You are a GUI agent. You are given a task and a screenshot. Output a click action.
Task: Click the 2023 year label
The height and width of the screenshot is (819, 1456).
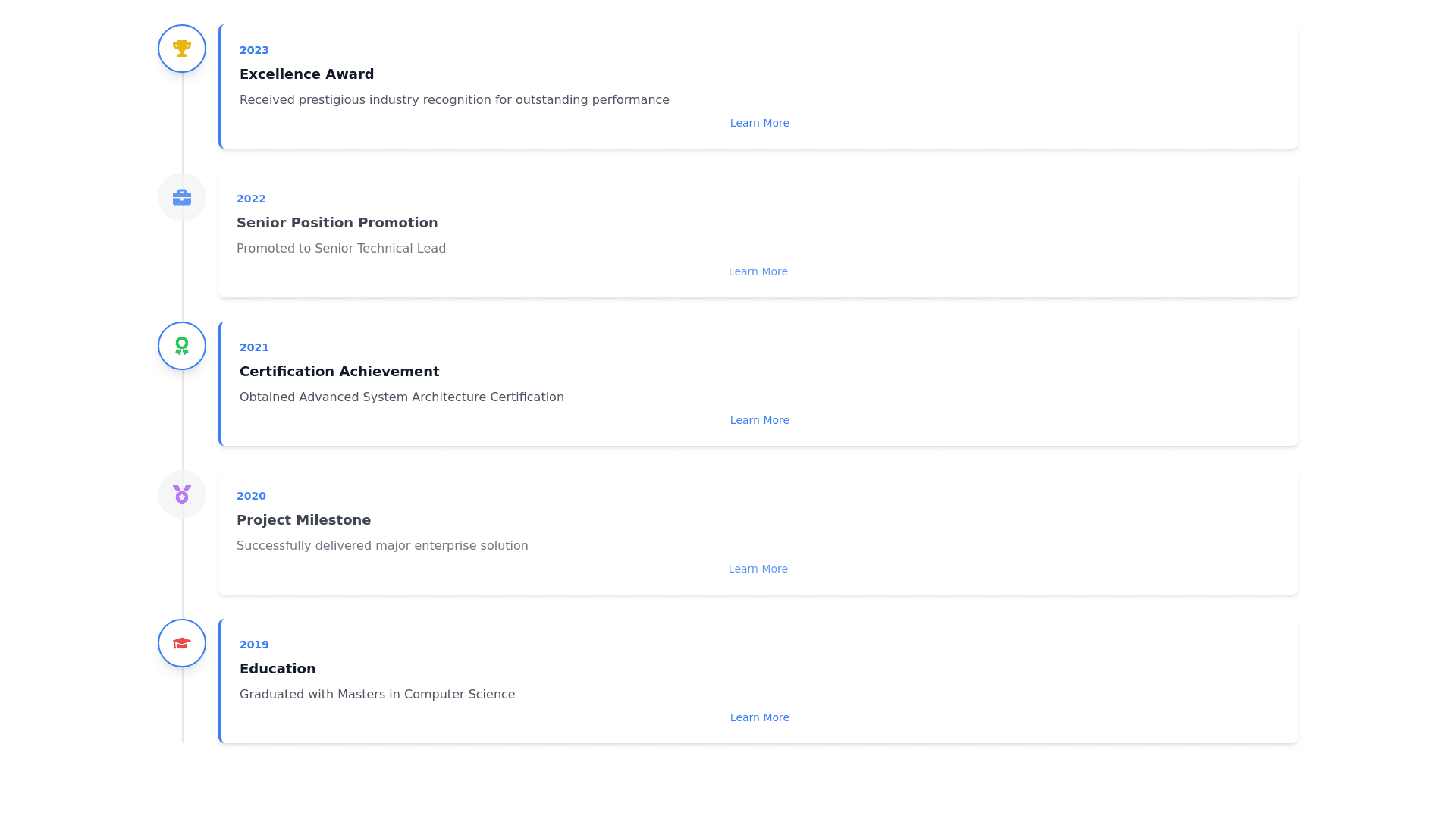point(254,50)
